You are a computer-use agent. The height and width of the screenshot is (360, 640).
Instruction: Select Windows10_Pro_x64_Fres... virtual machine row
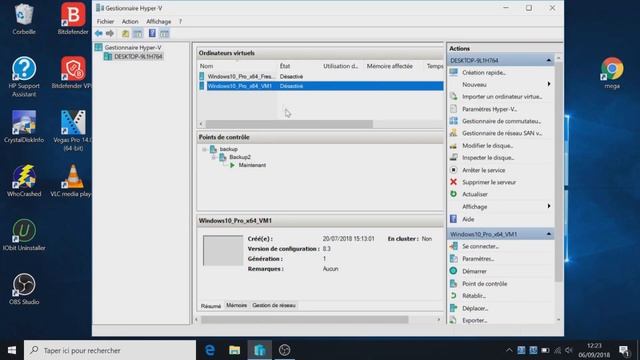320,76
